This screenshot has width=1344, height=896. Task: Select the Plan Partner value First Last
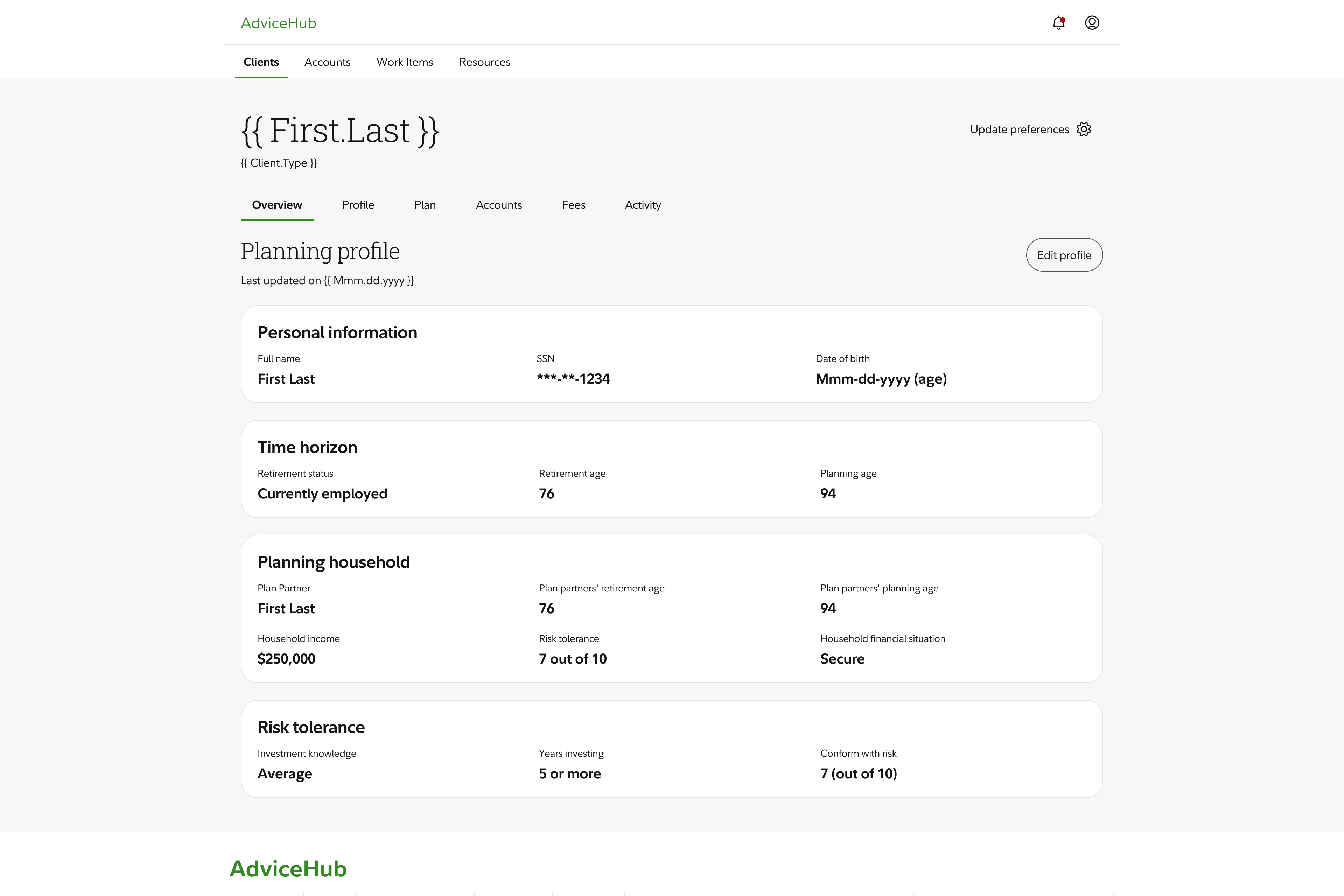[286, 609]
